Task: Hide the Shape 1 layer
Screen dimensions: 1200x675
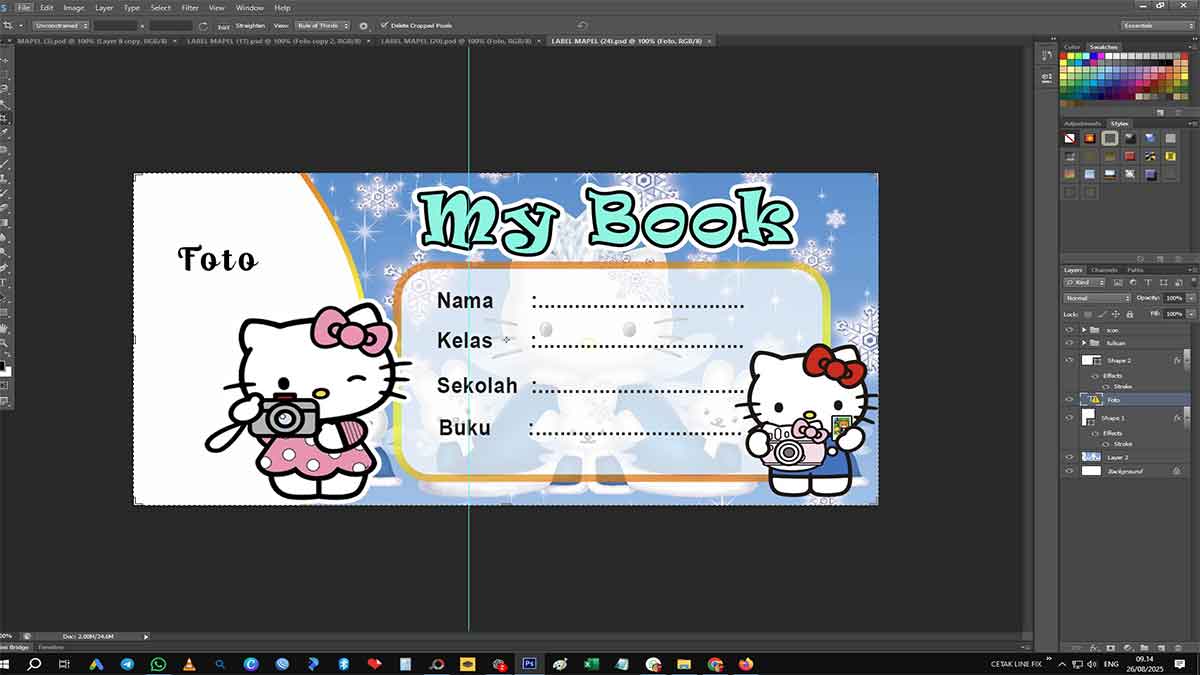Action: coord(1069,418)
